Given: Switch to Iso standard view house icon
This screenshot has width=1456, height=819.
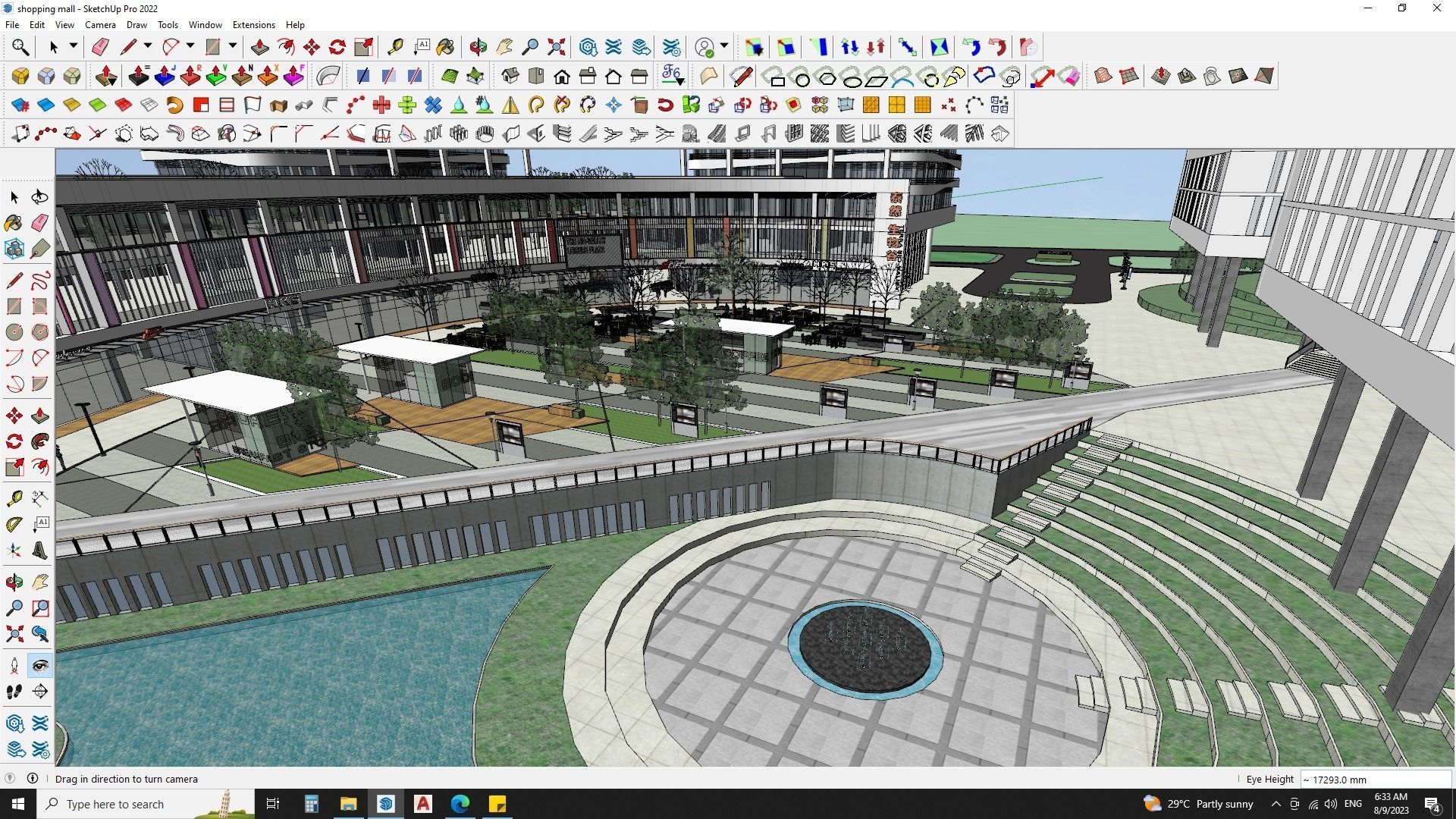Looking at the screenshot, I should (510, 76).
